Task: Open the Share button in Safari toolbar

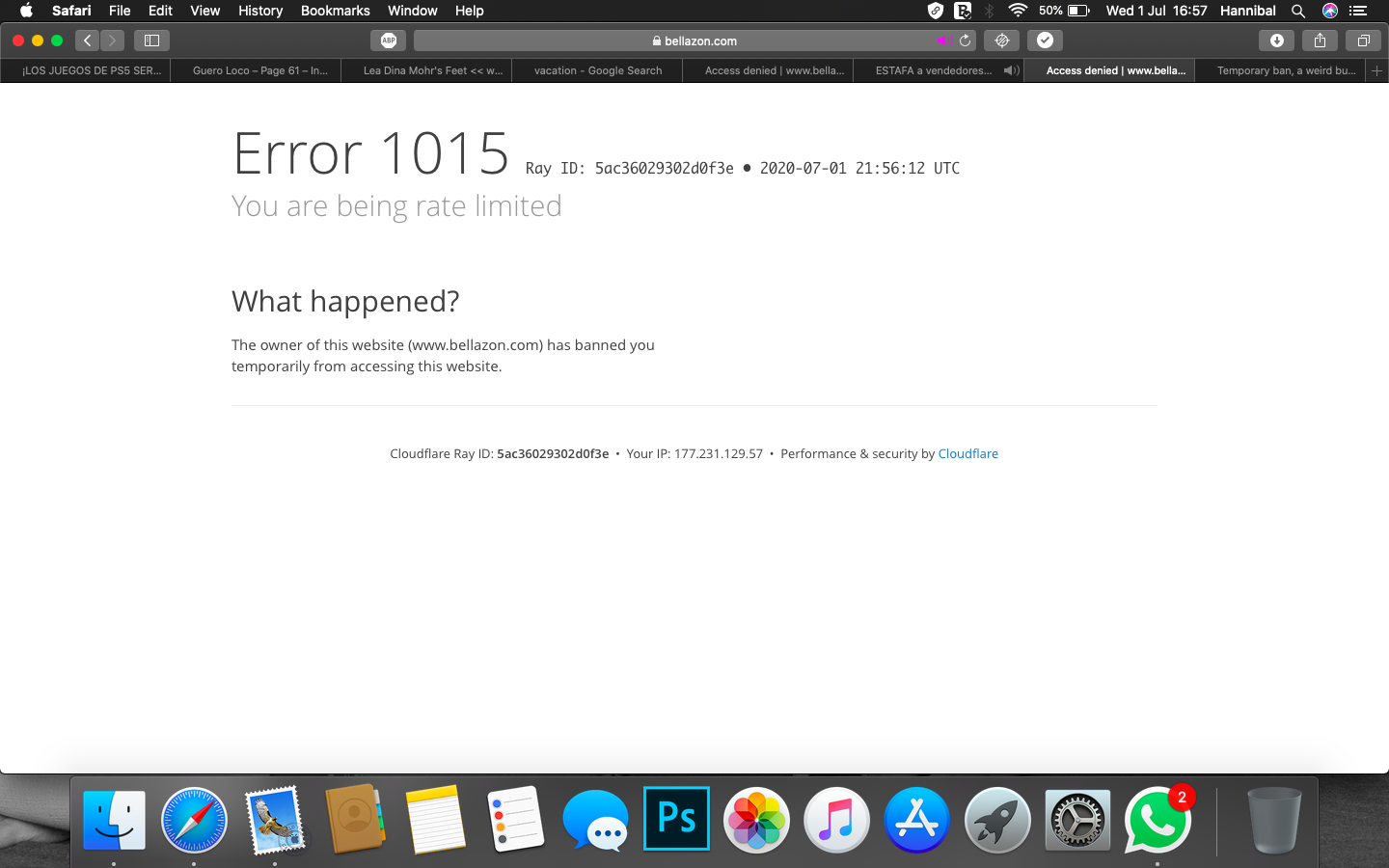Action: point(1320,41)
